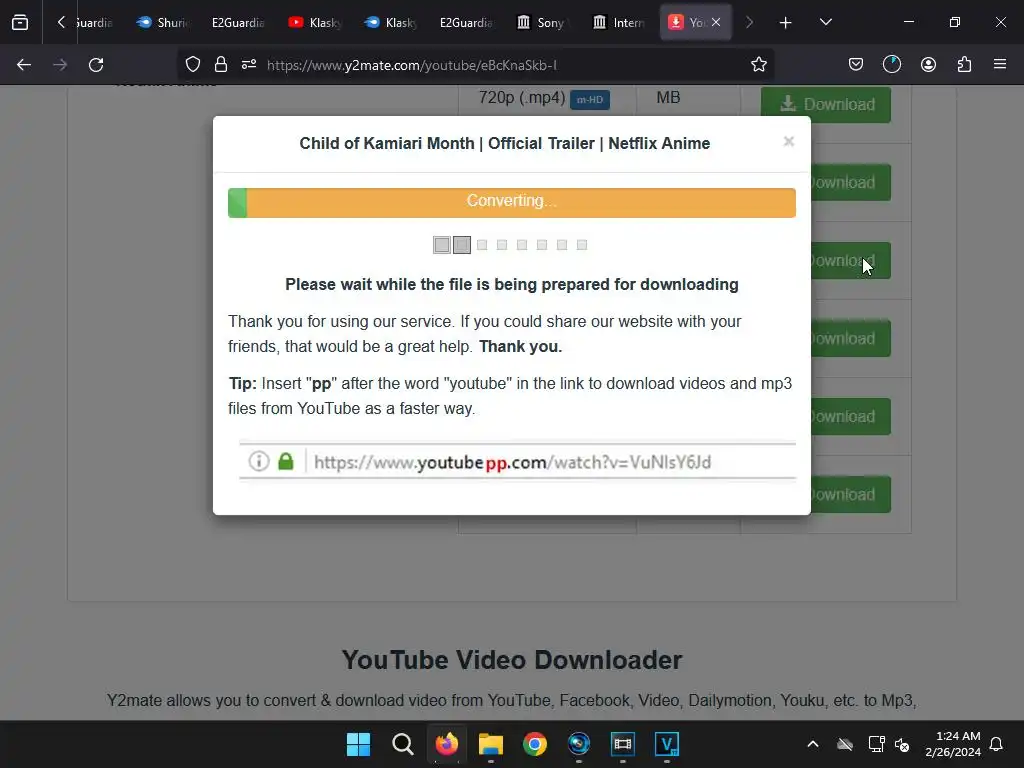This screenshot has height=768, width=1024.
Task: Close the active y2mate tab
Action: point(716,22)
